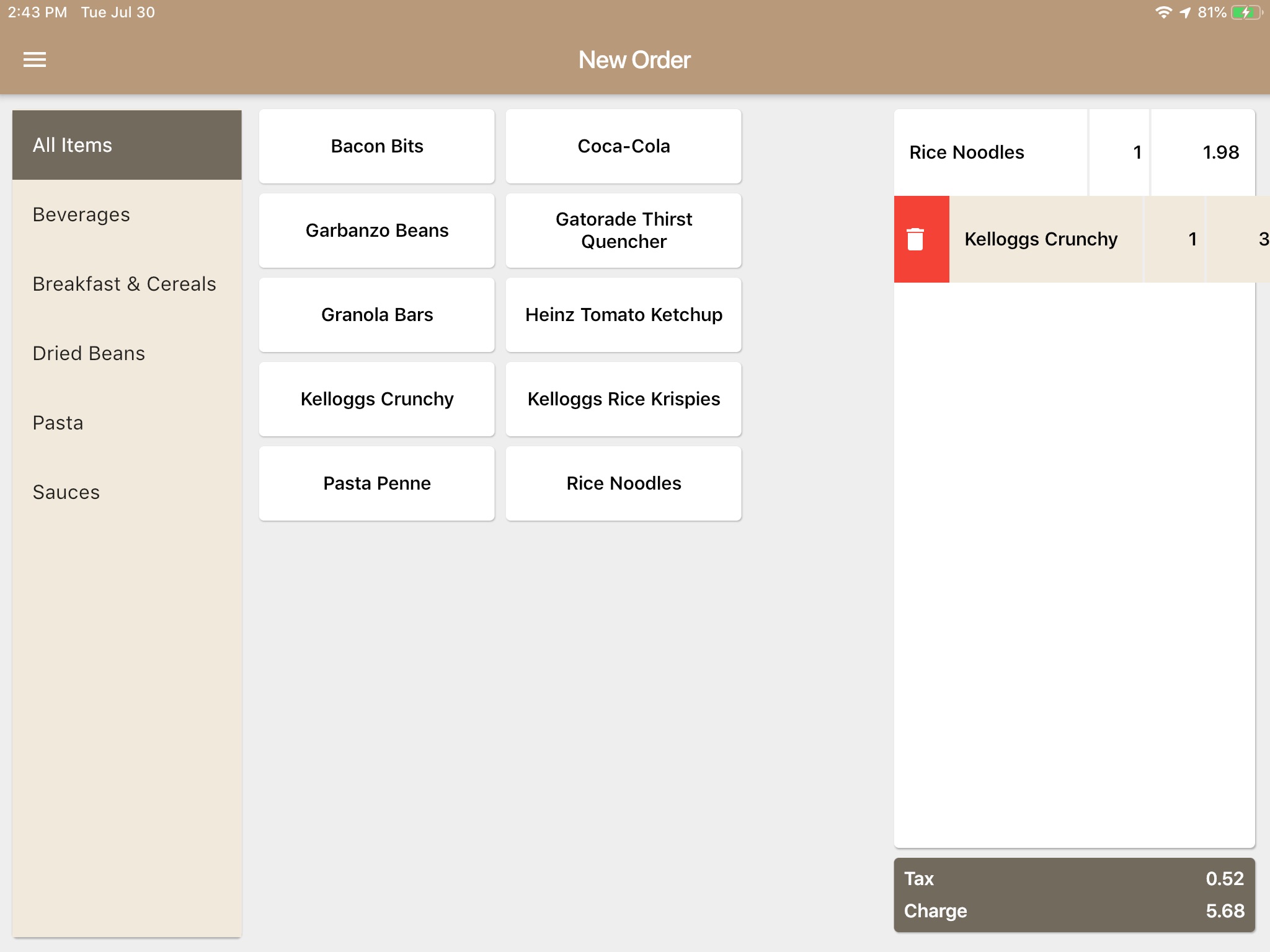Expand the Sauces category list
The width and height of the screenshot is (1270, 952).
click(x=66, y=491)
